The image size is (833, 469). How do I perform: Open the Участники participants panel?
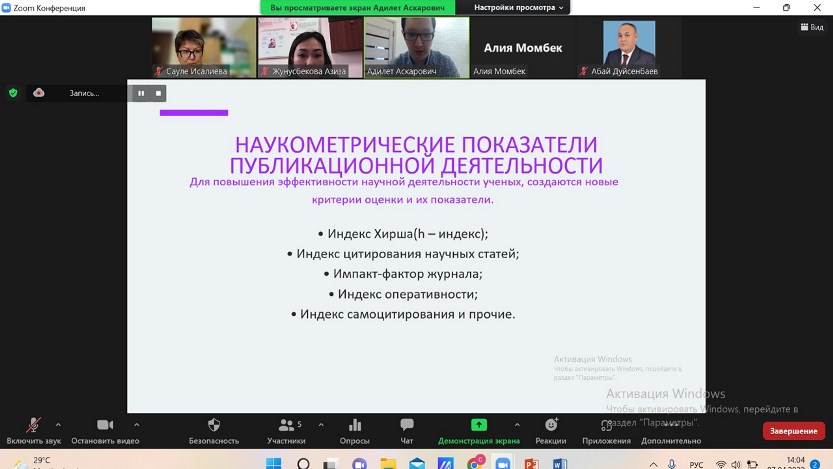pyautogui.click(x=286, y=426)
